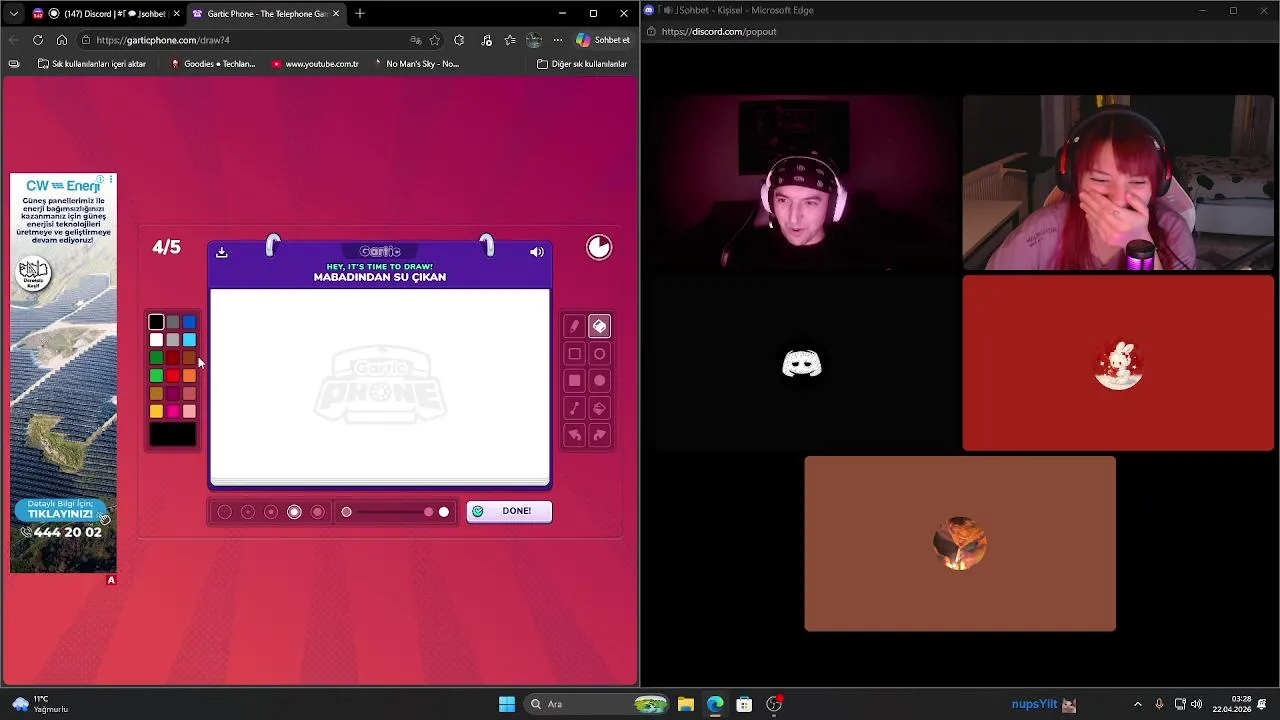Open the browser extensions puzzle icon
This screenshot has width=1280, height=720.
(x=459, y=40)
